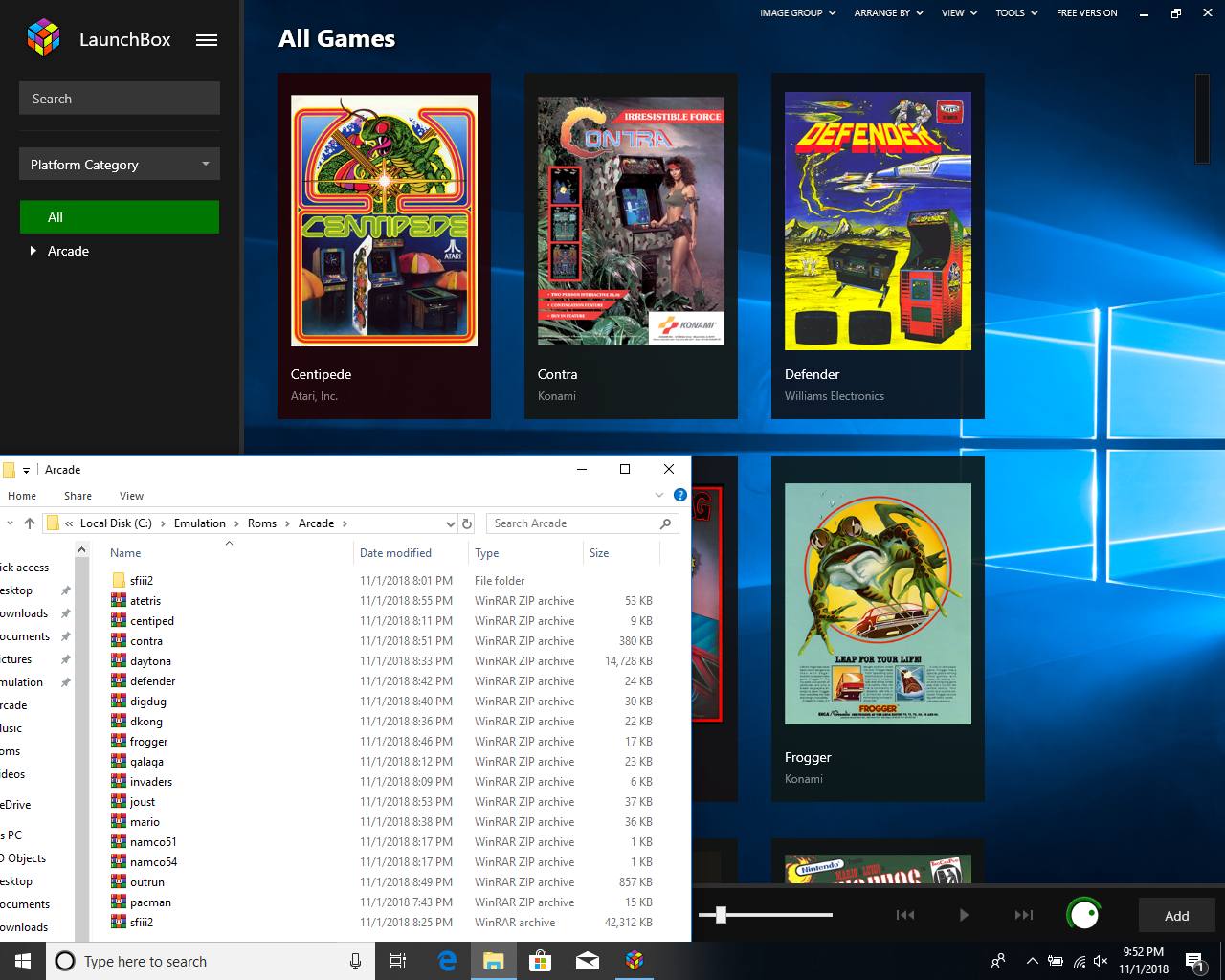The width and height of the screenshot is (1225, 980).
Task: Click the green circular status indicator
Action: coord(1084,915)
